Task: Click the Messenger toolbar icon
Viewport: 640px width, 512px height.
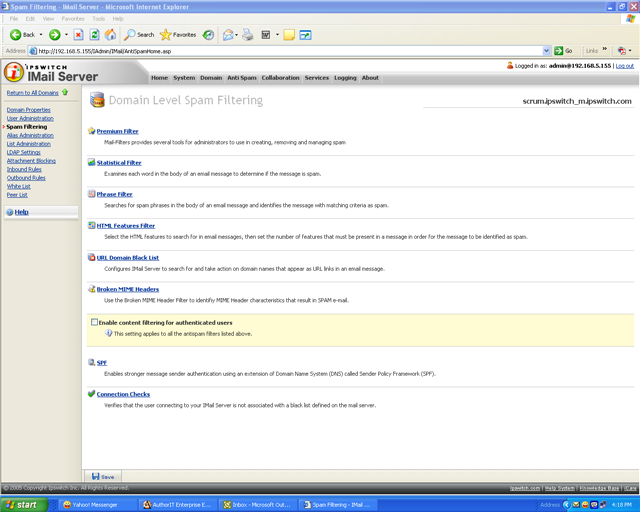Action: pos(305,35)
